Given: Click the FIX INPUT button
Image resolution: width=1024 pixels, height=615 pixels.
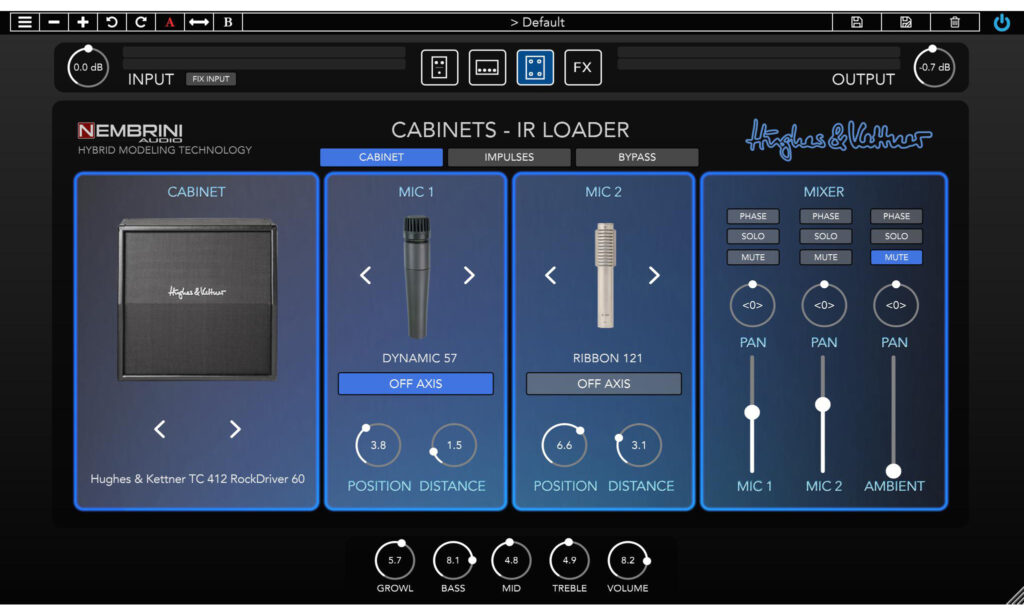Looking at the screenshot, I should click(x=211, y=79).
